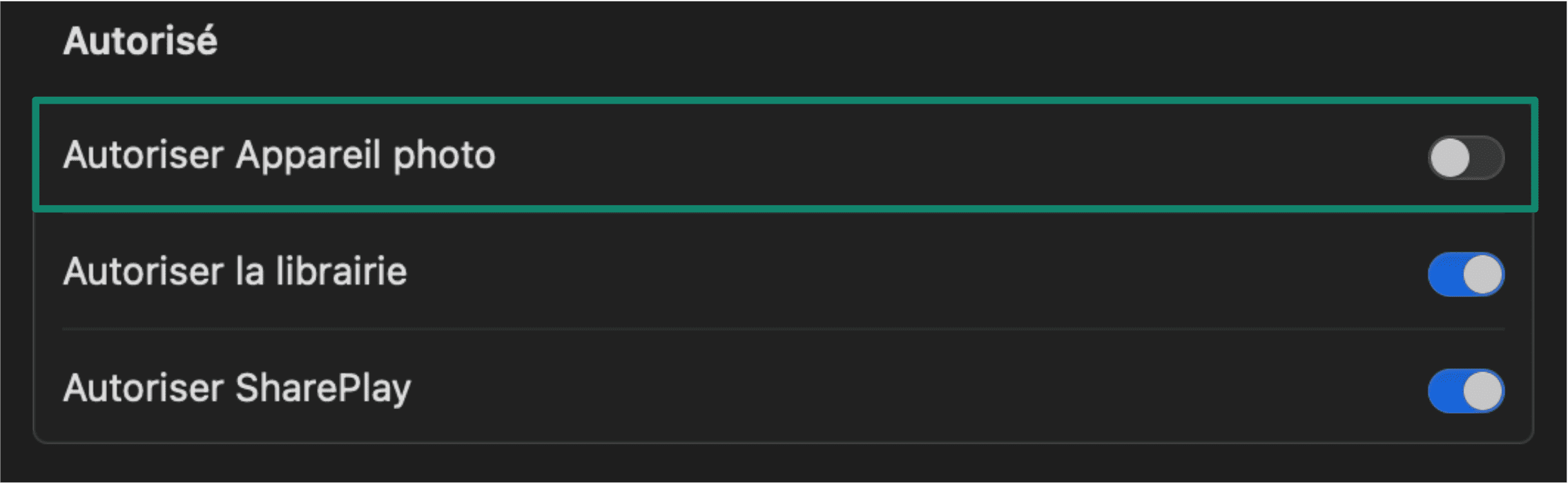Click the word "SharePlay"
The height and width of the screenshot is (483, 1568).
pos(323,388)
